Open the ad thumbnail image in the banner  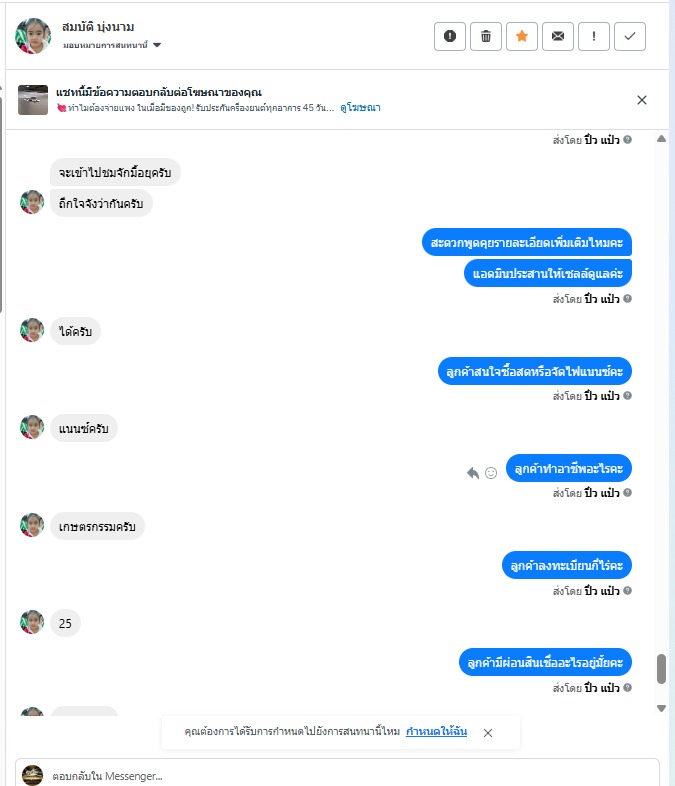coord(33,100)
